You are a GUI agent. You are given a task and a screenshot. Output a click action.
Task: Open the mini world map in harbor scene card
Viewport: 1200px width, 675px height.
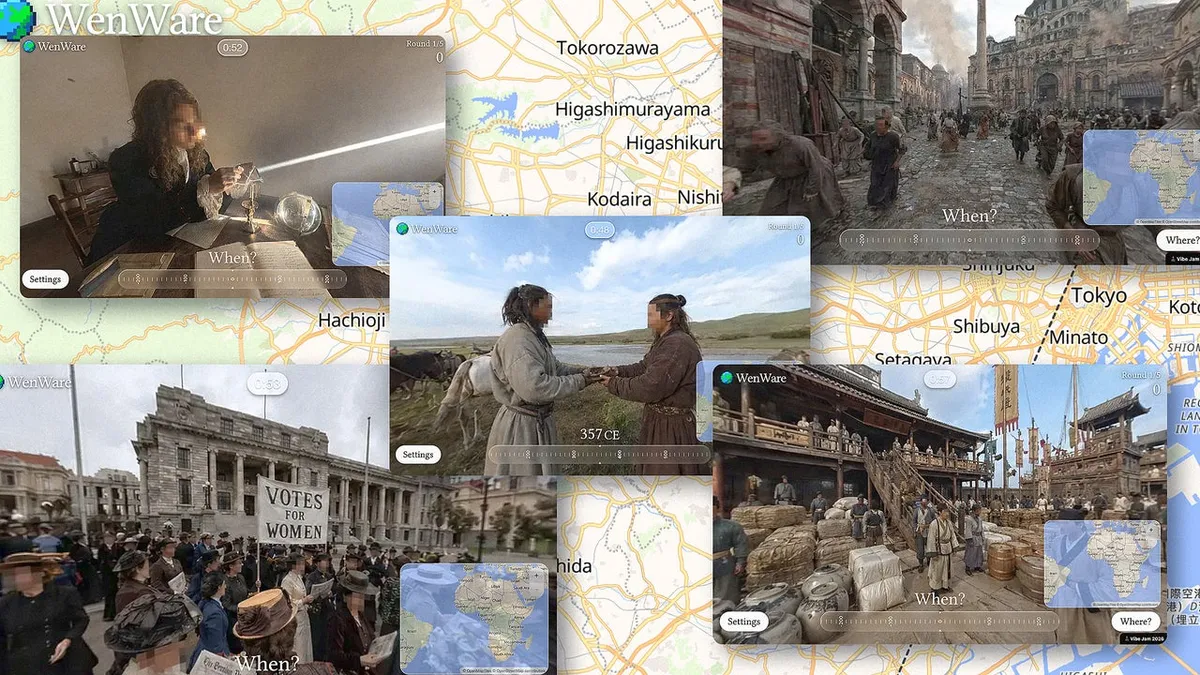[x=1102, y=563]
